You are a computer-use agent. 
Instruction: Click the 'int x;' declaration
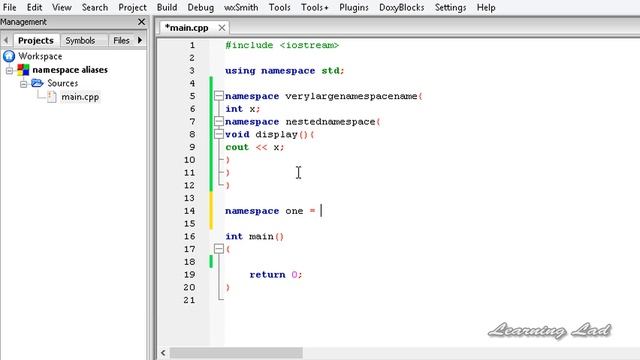point(242,109)
